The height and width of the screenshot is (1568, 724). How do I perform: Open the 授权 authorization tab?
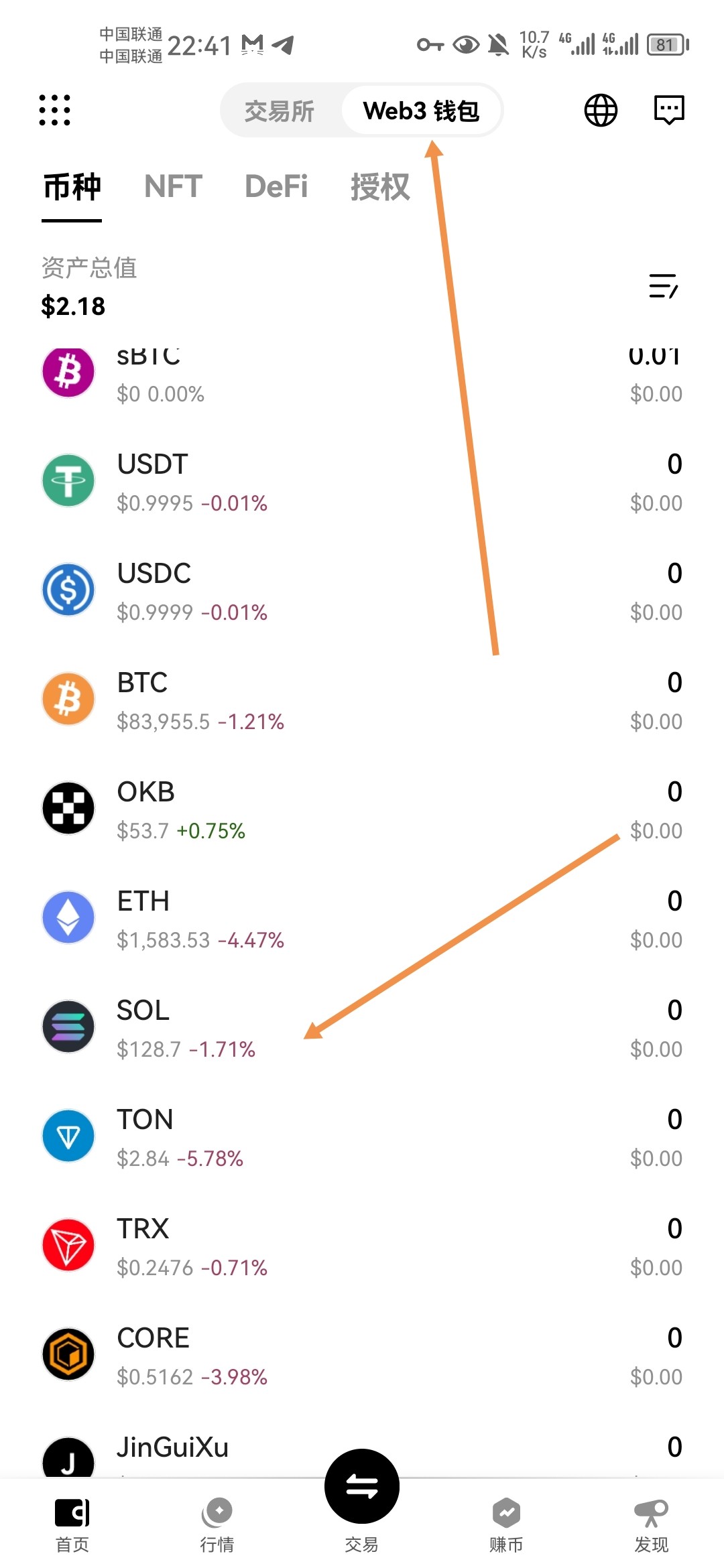(x=379, y=186)
